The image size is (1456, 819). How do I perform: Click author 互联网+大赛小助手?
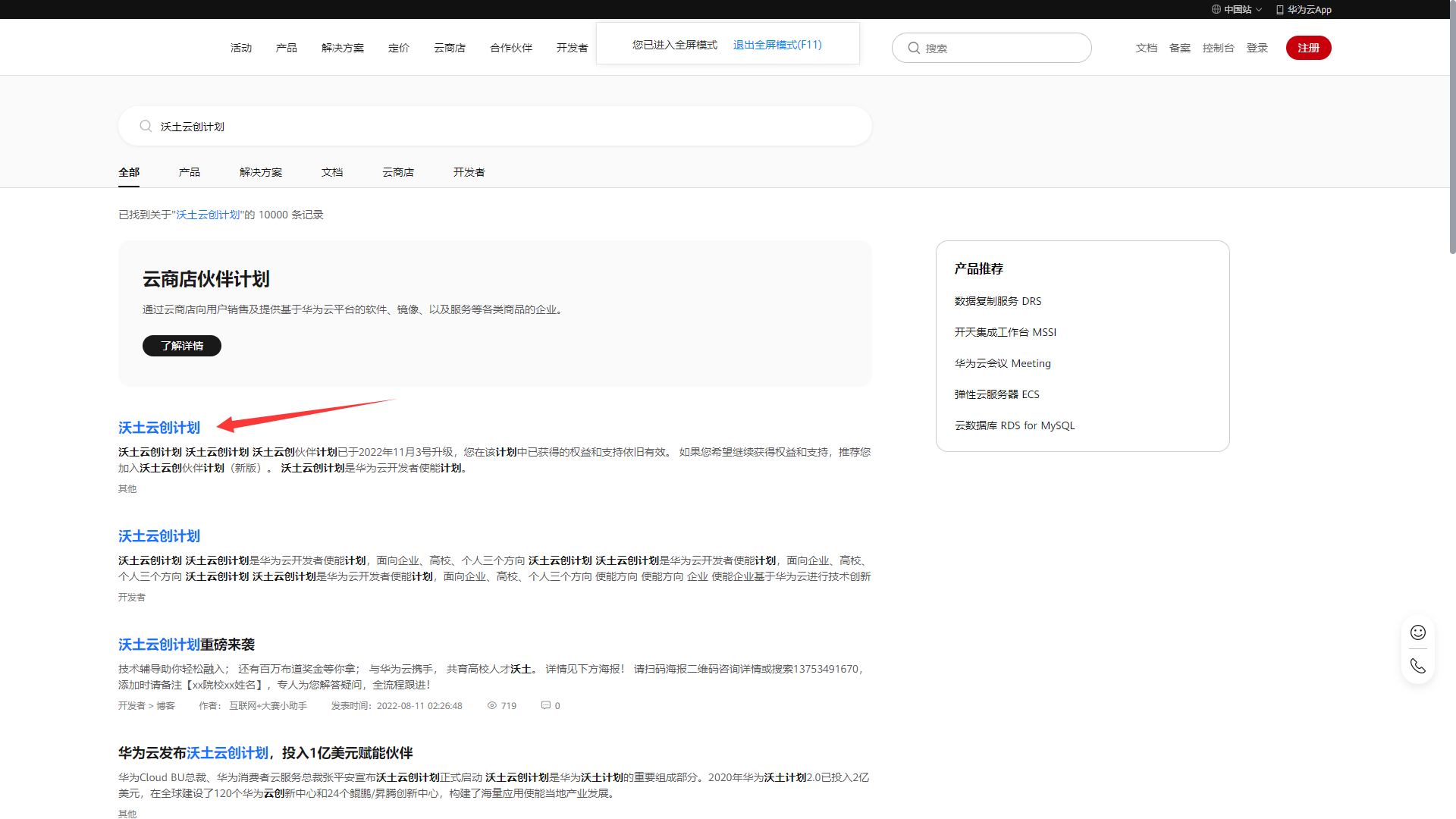click(x=268, y=705)
